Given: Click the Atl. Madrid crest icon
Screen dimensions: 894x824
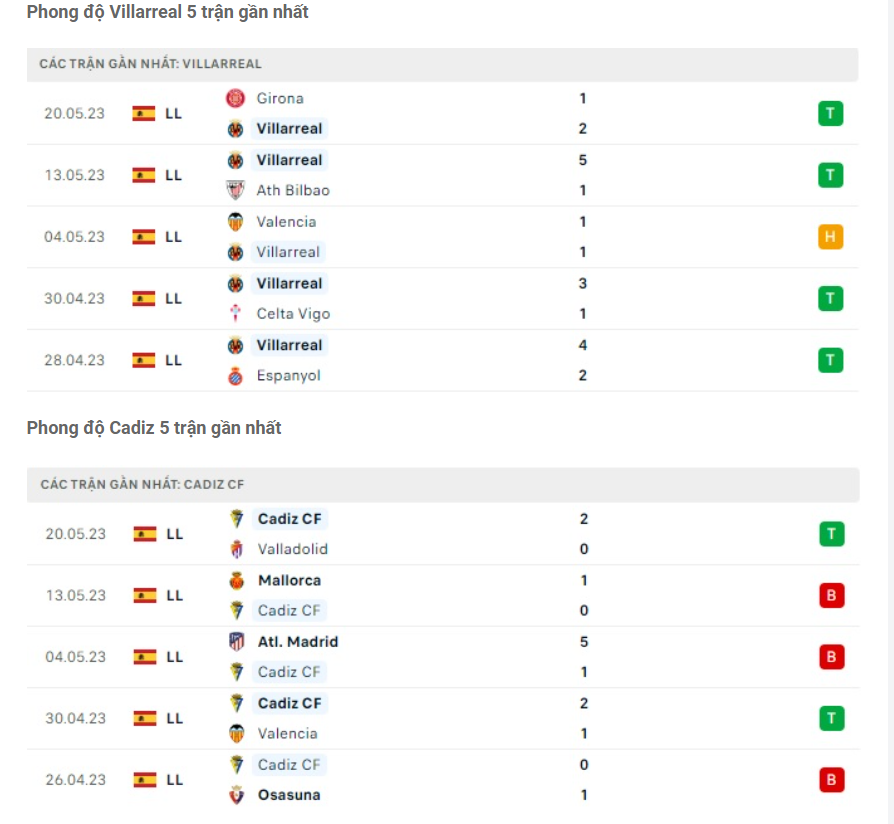Looking at the screenshot, I should (x=236, y=641).
